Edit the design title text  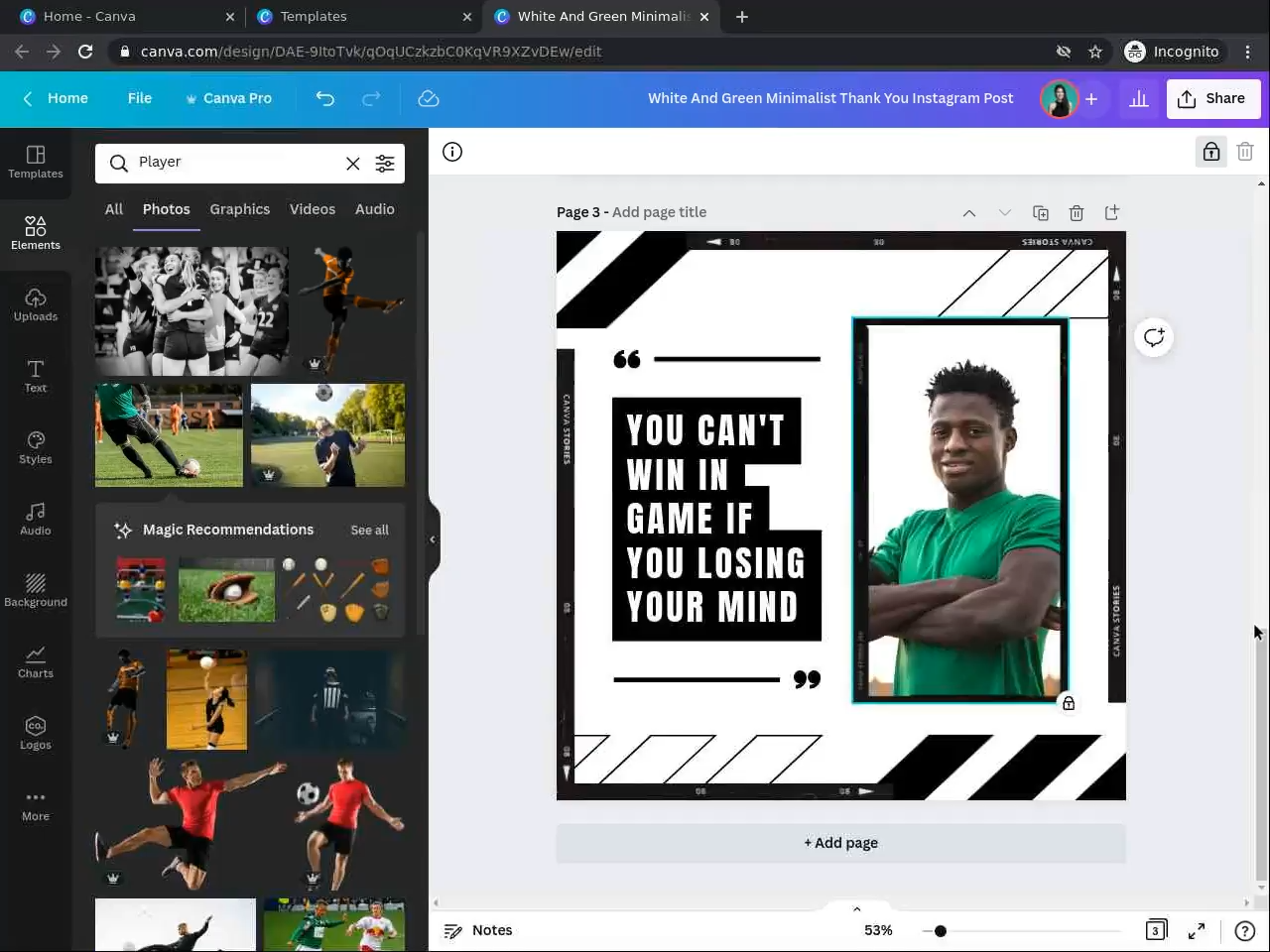[x=830, y=98]
